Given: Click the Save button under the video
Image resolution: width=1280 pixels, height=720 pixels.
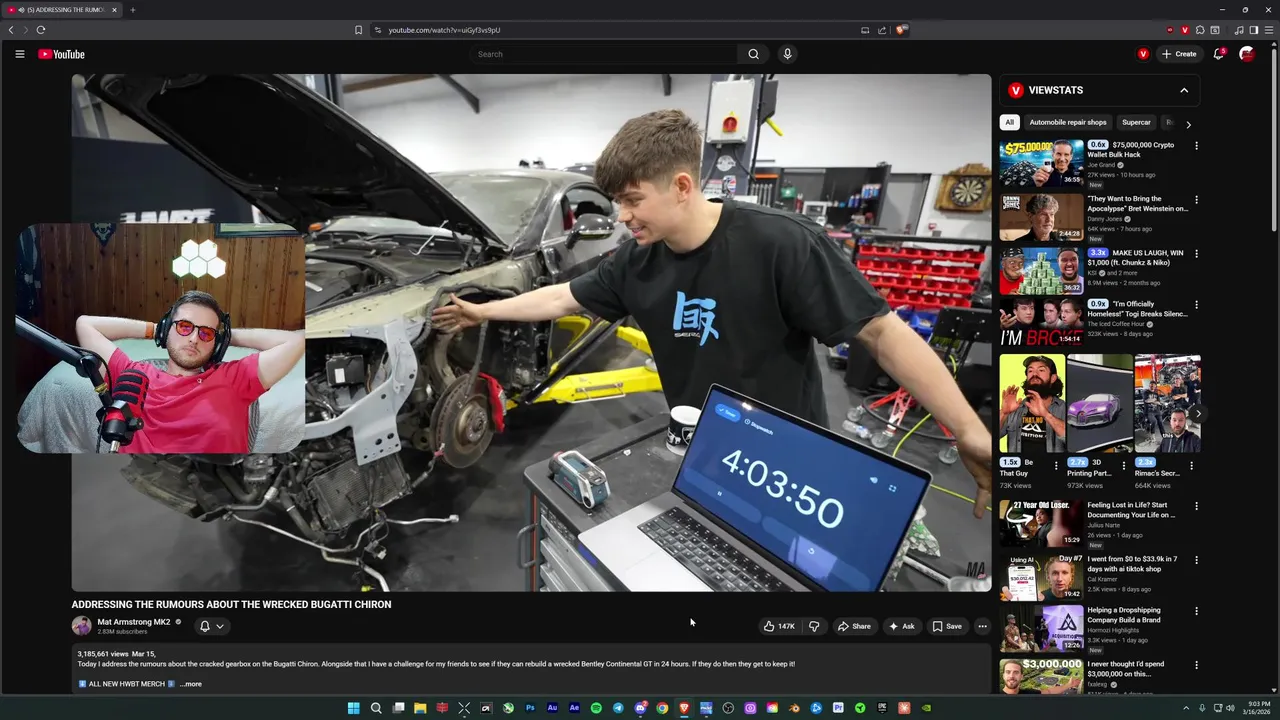Looking at the screenshot, I should [947, 626].
